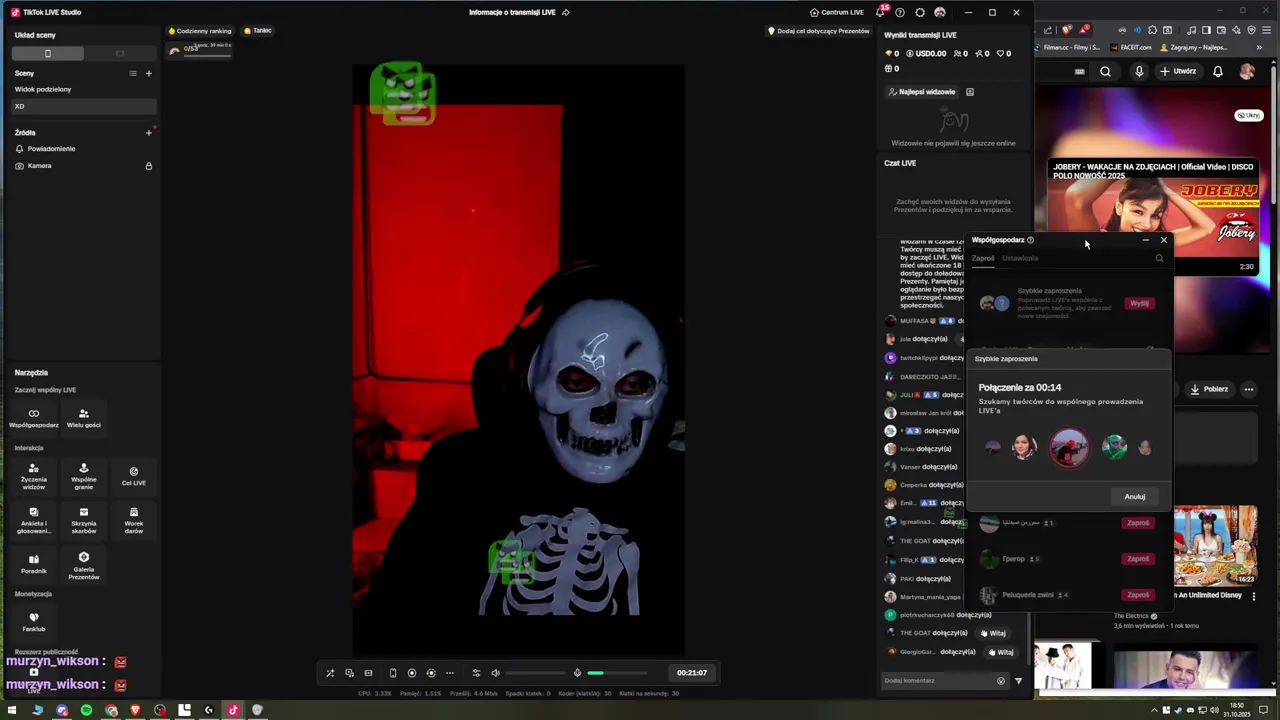
Task: Switch to the Zaproś tab
Action: pyautogui.click(x=983, y=258)
